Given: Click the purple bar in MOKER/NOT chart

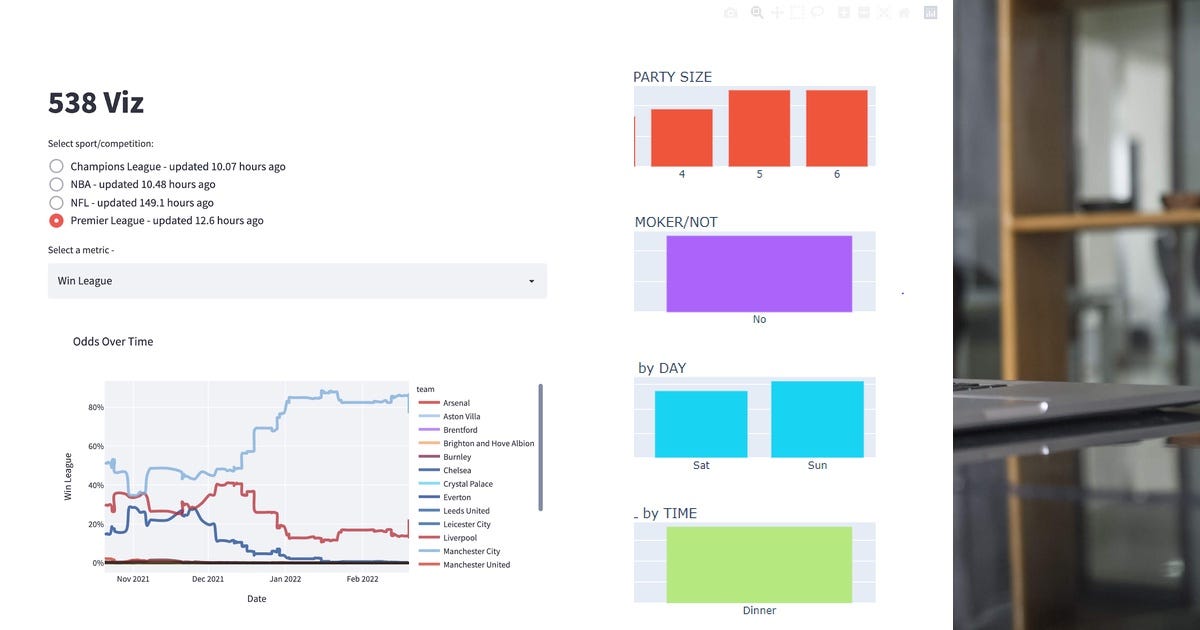Looking at the screenshot, I should pos(759,272).
